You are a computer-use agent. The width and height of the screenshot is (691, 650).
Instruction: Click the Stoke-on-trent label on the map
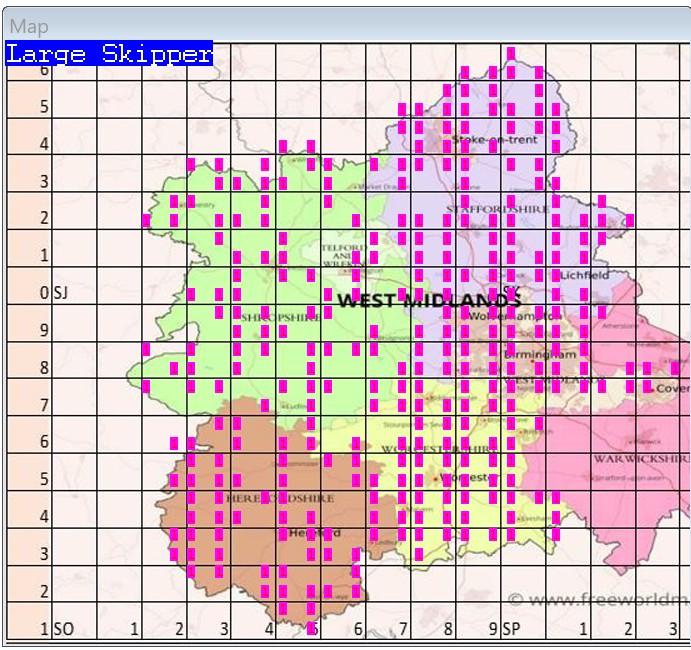pyautogui.click(x=494, y=140)
